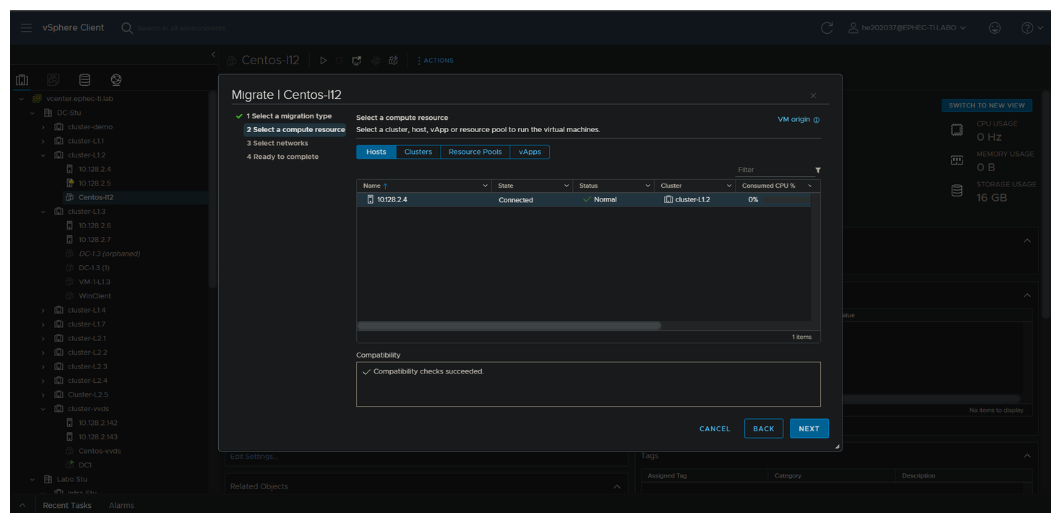
Task: Switch to Hosts and Clusters inventory view
Action: pyautogui.click(x=22, y=80)
